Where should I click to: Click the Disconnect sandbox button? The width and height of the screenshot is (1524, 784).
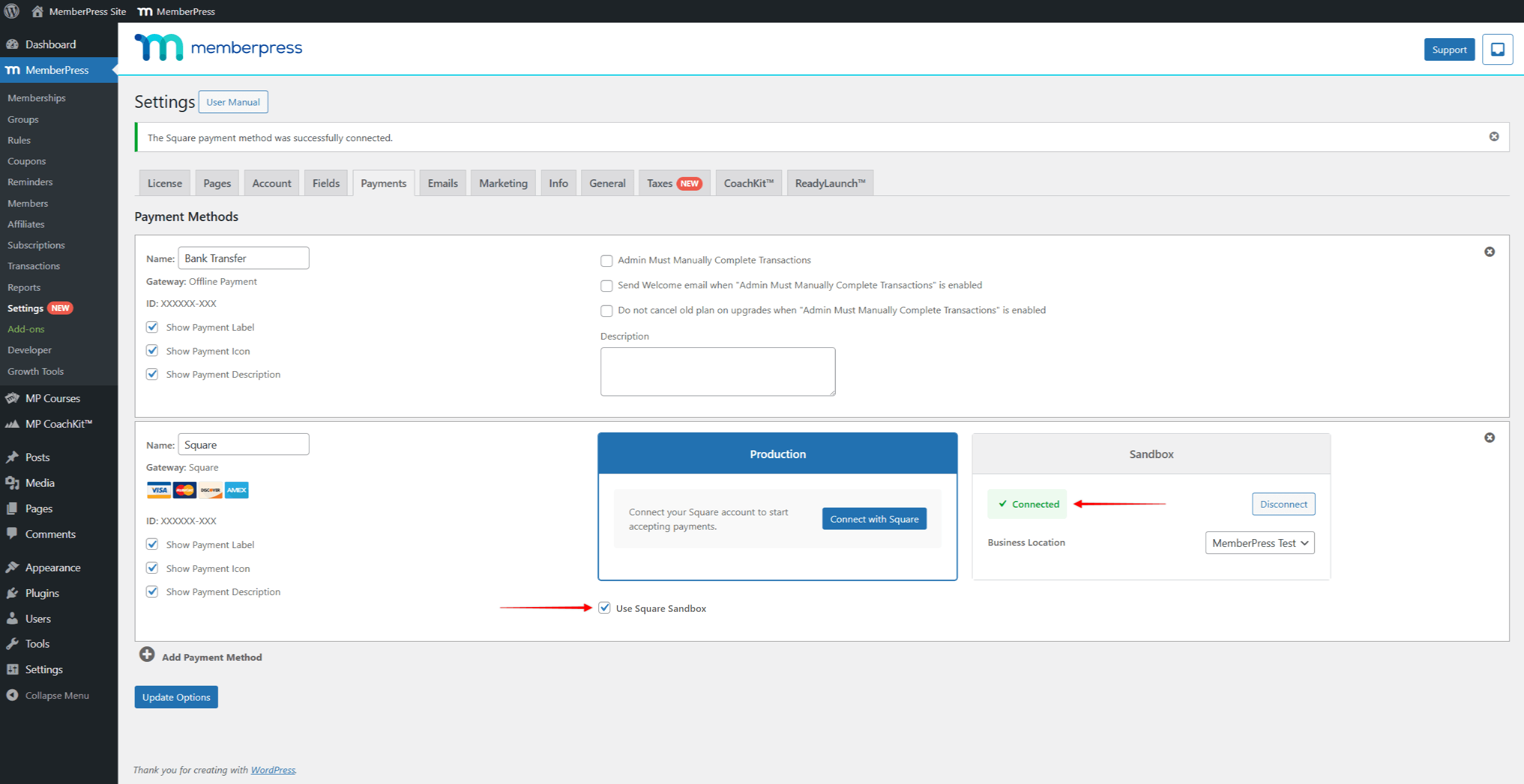coord(1283,504)
